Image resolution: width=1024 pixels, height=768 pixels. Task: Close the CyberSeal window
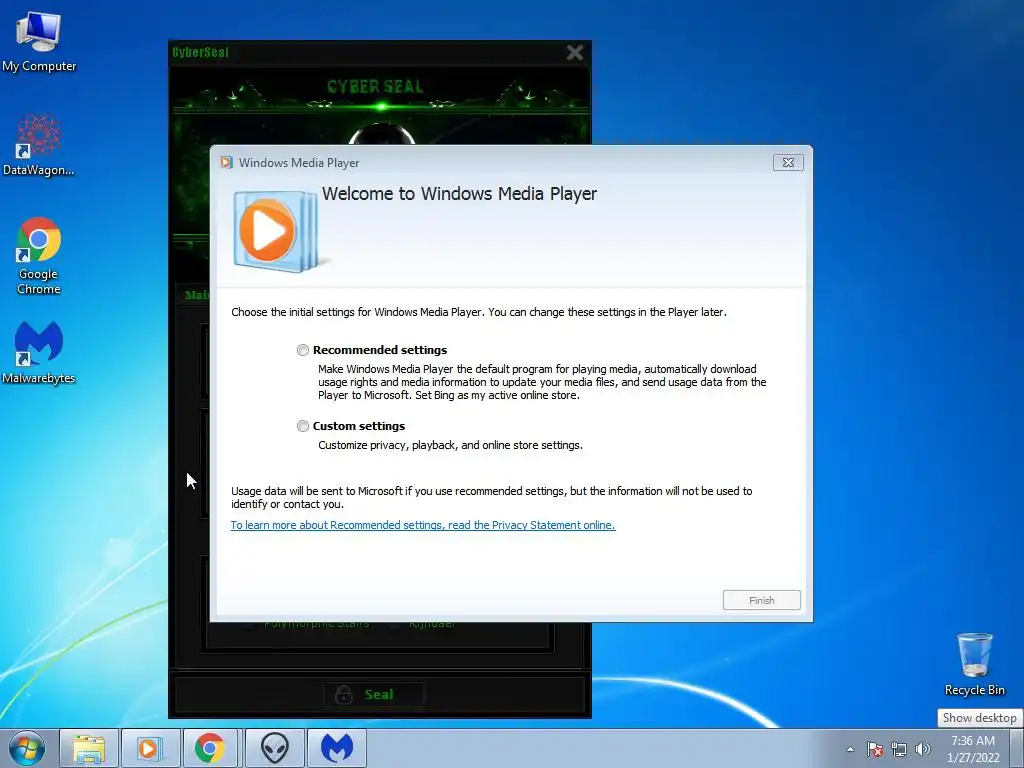(x=575, y=52)
